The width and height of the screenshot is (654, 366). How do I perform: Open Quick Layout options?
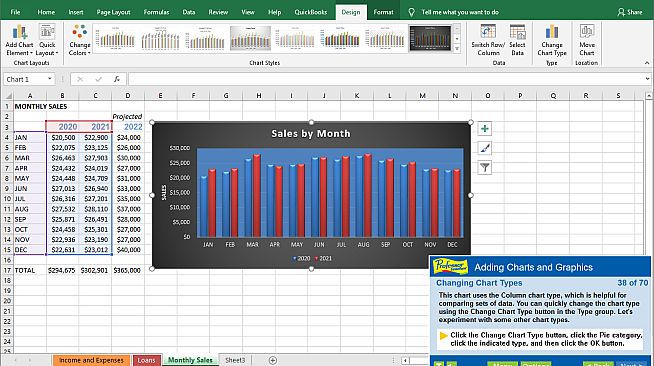(x=47, y=40)
